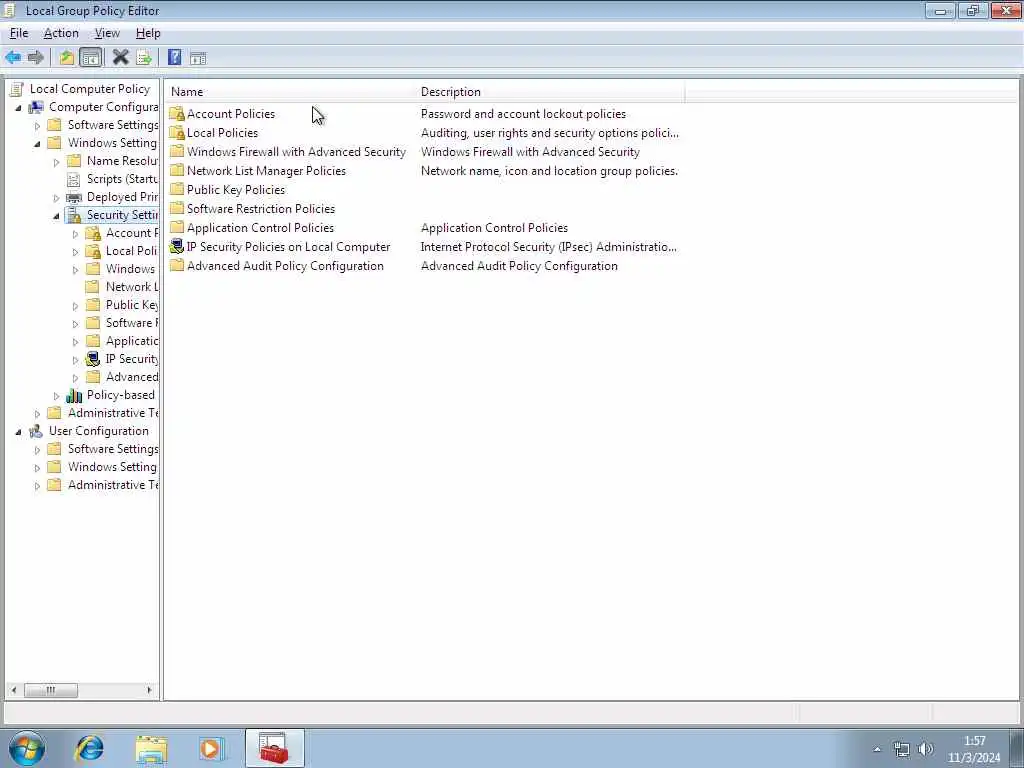Image resolution: width=1024 pixels, height=768 pixels.
Task: Click the Forward arrow toolbar icon
Action: click(36, 57)
